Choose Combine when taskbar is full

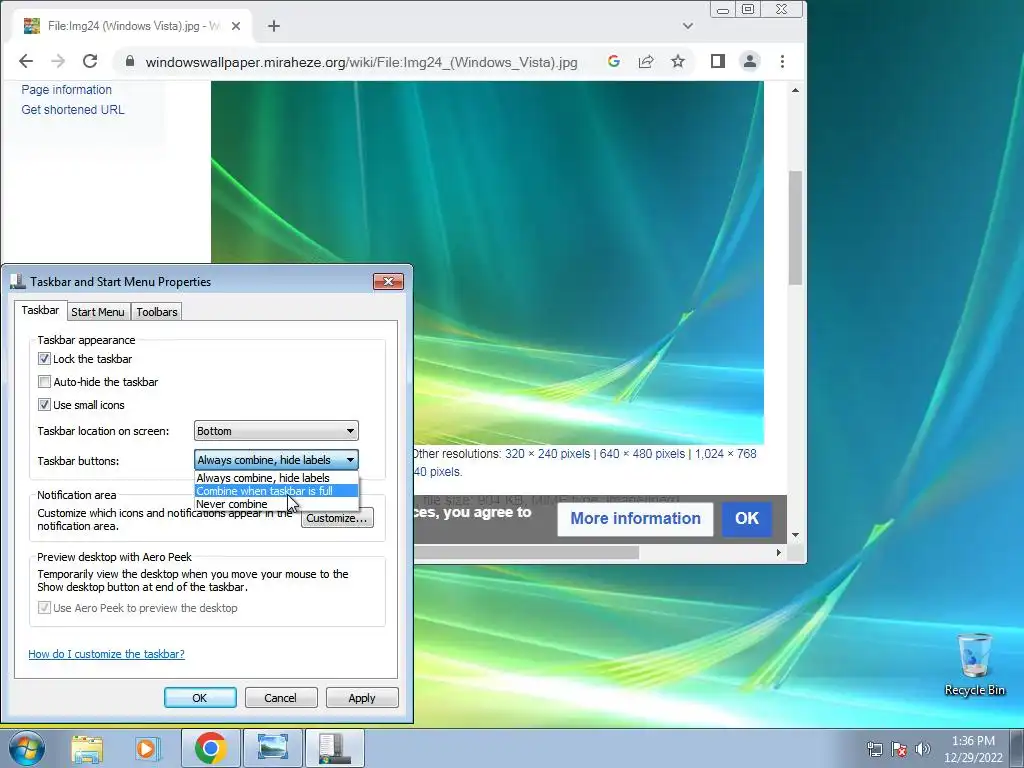coord(276,491)
